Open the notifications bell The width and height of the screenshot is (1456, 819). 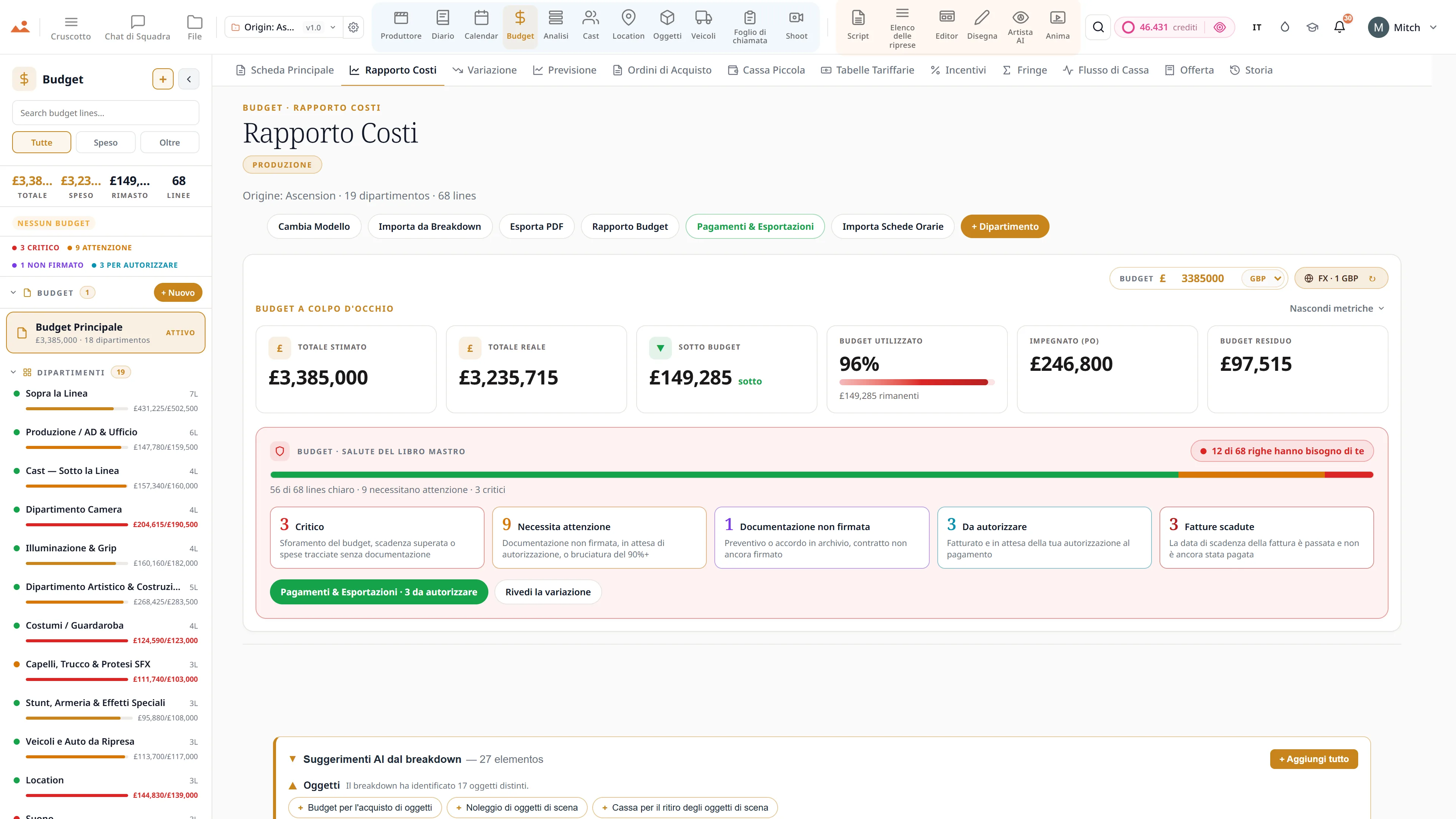pos(1340,27)
